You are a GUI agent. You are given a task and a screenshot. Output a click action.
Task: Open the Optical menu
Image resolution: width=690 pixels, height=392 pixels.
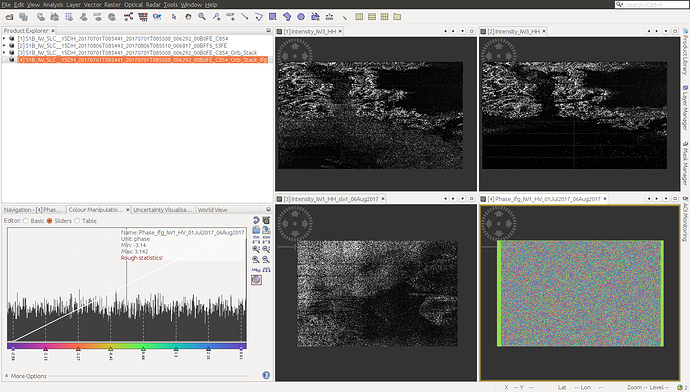pos(133,4)
